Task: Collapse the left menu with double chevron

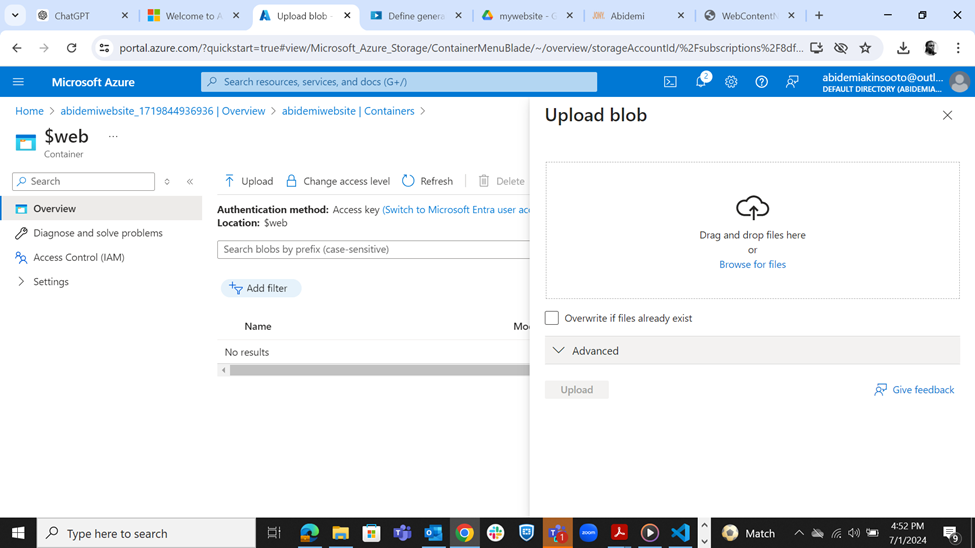Action: 190,182
